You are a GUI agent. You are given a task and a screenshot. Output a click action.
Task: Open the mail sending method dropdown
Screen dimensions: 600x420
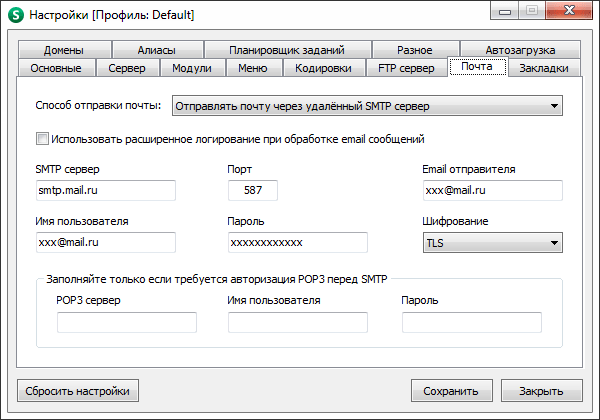[366, 105]
